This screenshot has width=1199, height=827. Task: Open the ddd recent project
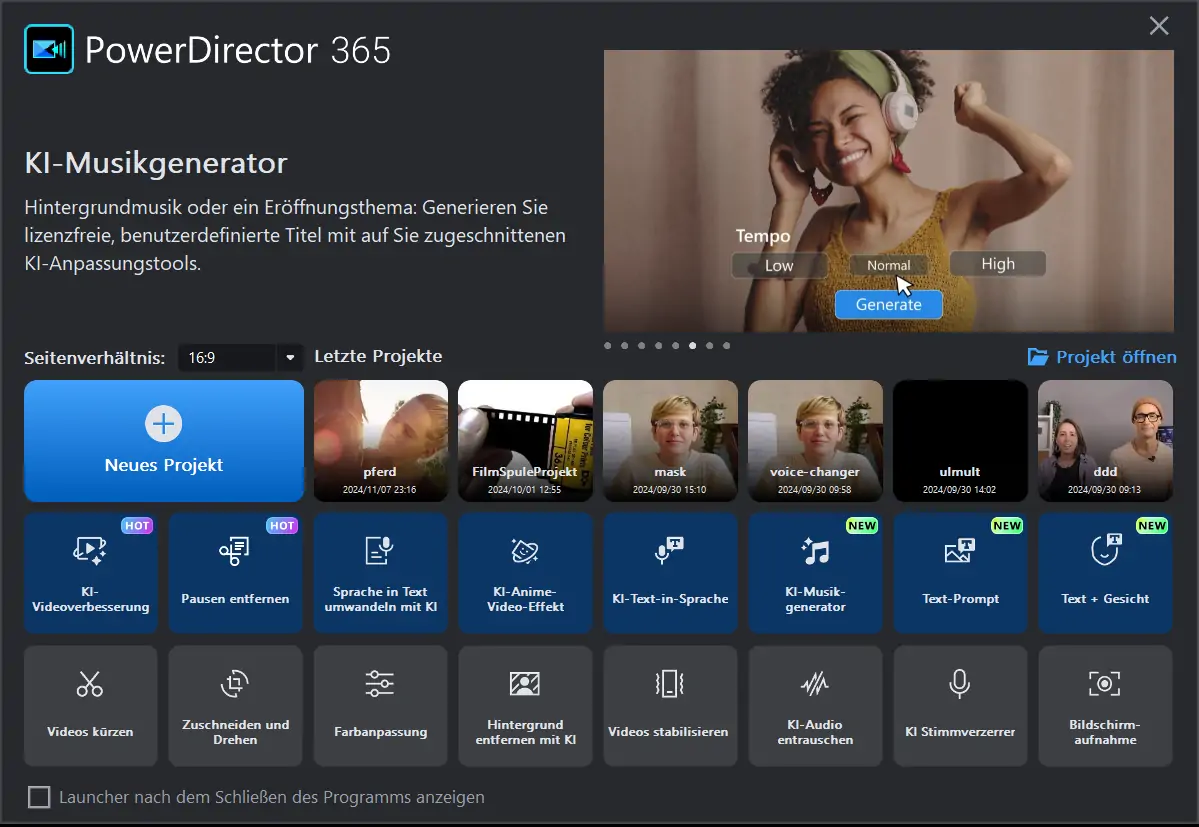tap(1106, 441)
